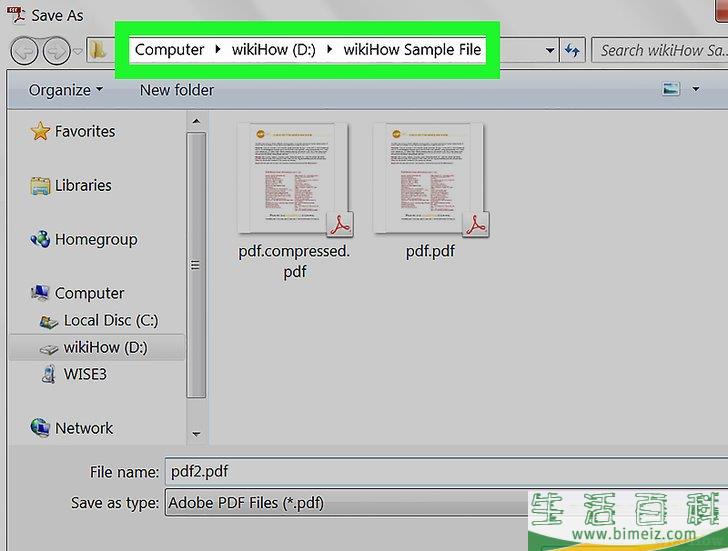Click the Search wikiHow Sample File box

click(x=660, y=50)
